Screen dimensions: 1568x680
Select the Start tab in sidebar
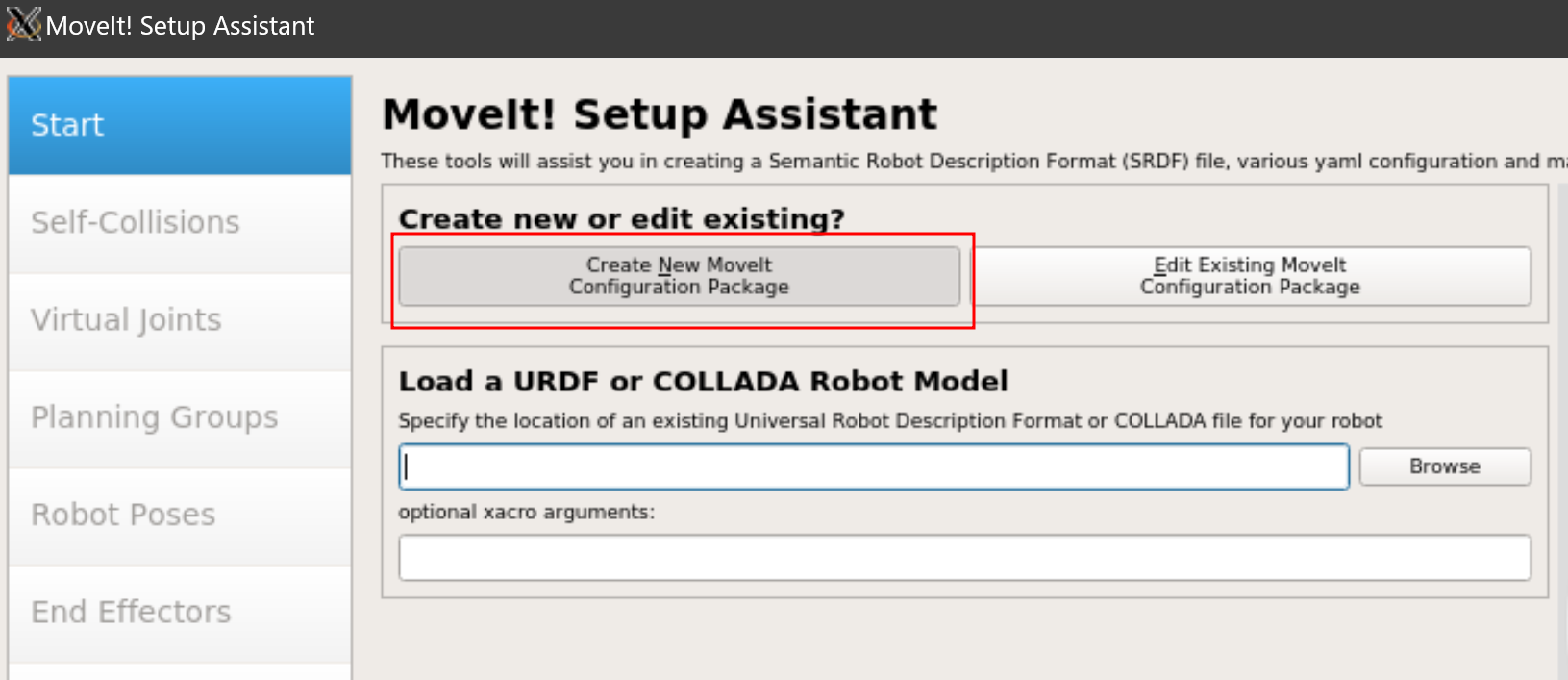coord(180,125)
